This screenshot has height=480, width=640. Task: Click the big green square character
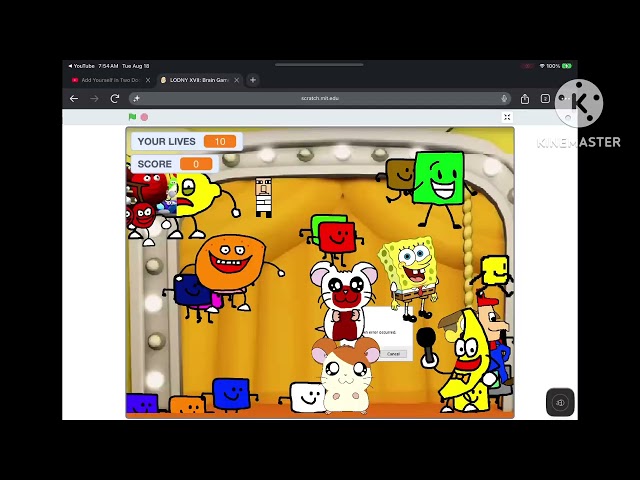pyautogui.click(x=439, y=178)
